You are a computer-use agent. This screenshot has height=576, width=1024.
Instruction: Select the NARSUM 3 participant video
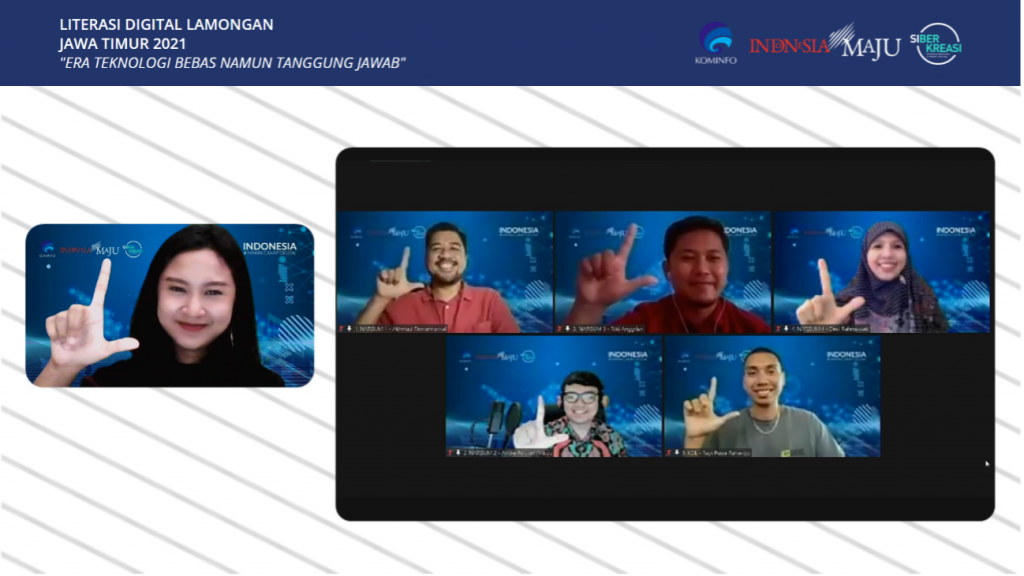point(662,271)
